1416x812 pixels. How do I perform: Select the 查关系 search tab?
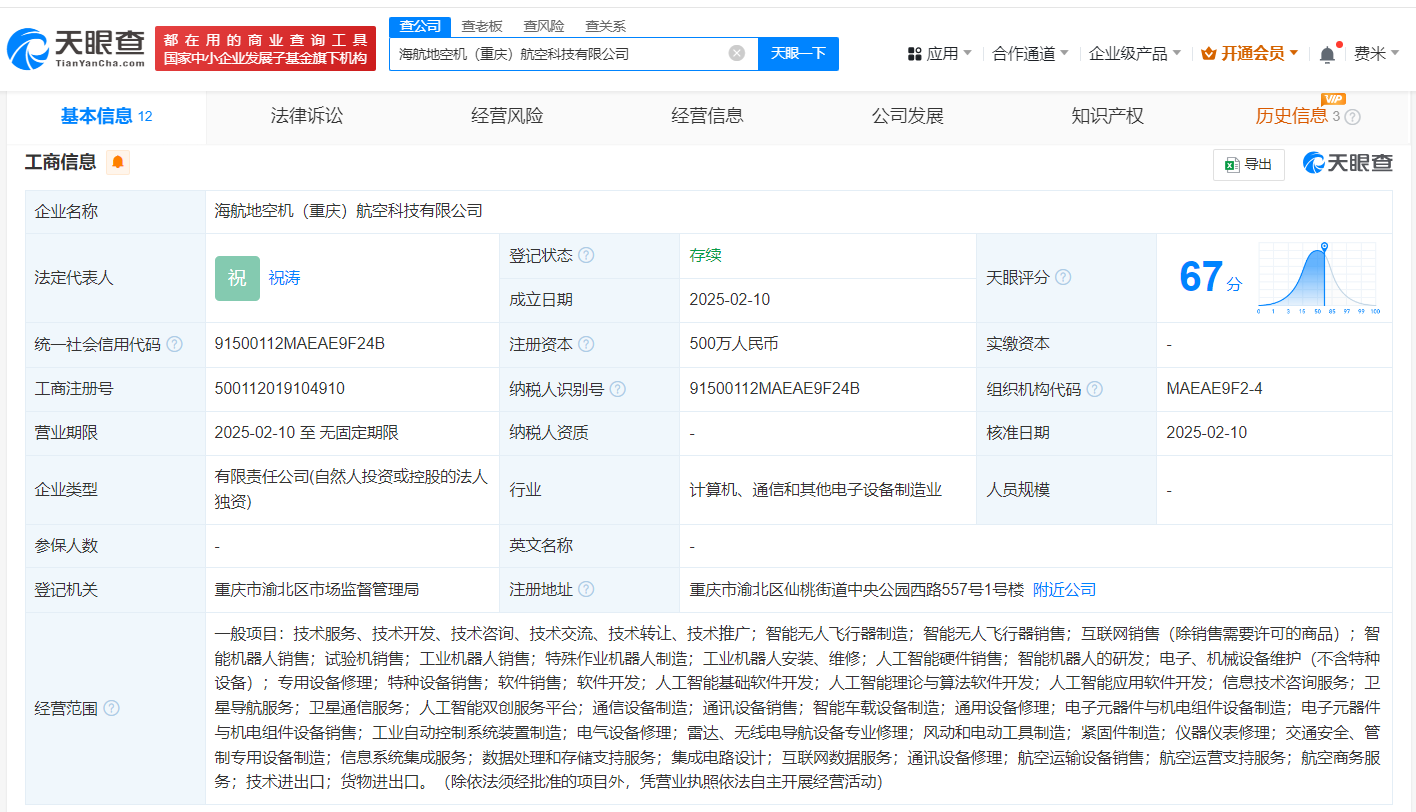click(605, 26)
